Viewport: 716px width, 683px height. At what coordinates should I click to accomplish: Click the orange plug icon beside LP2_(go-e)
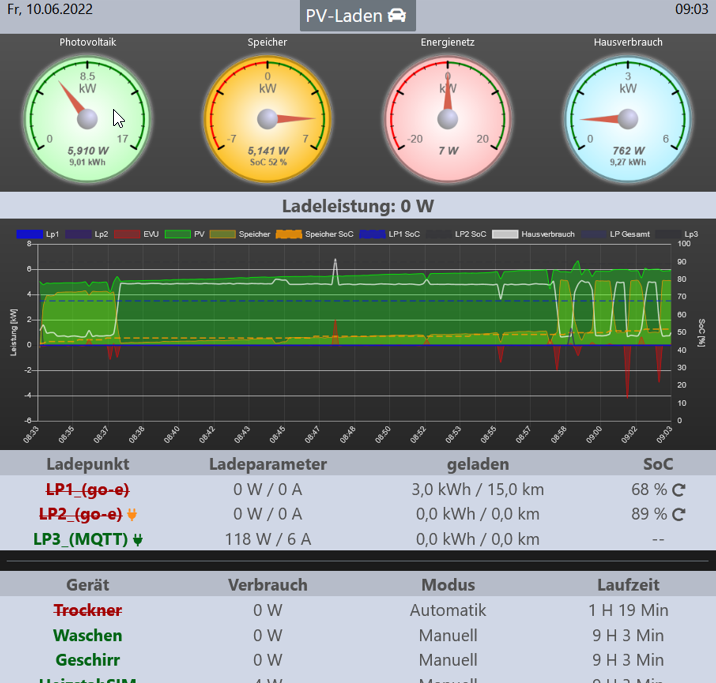[x=131, y=515]
